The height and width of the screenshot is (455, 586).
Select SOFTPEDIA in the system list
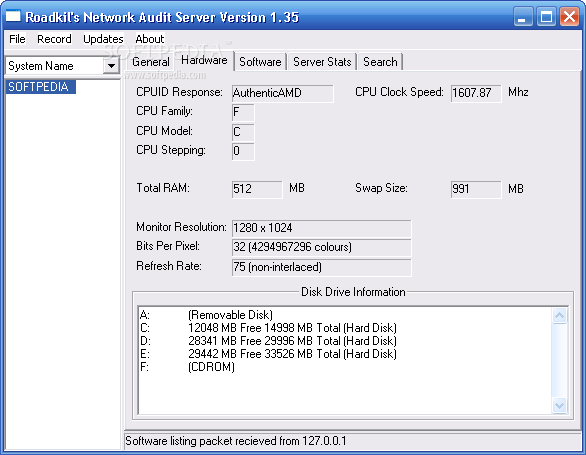point(40,87)
